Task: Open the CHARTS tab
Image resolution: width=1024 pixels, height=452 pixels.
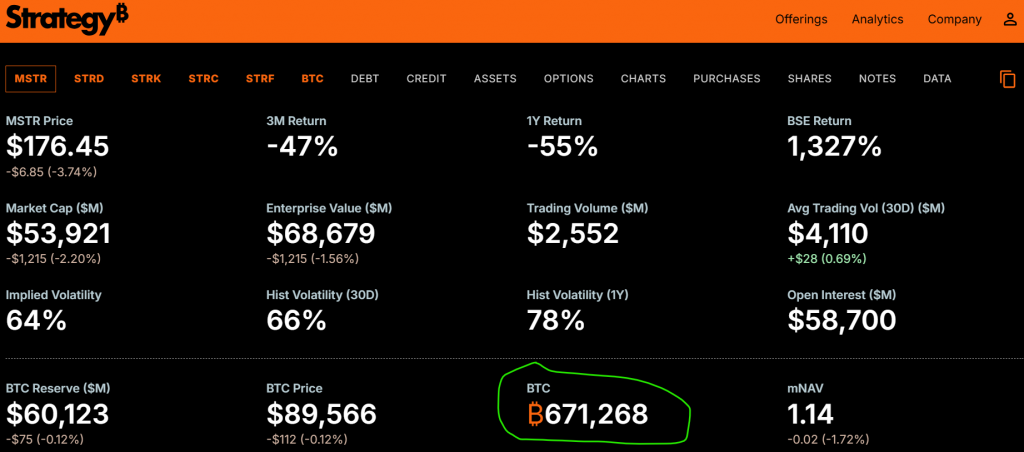Action: [x=643, y=78]
